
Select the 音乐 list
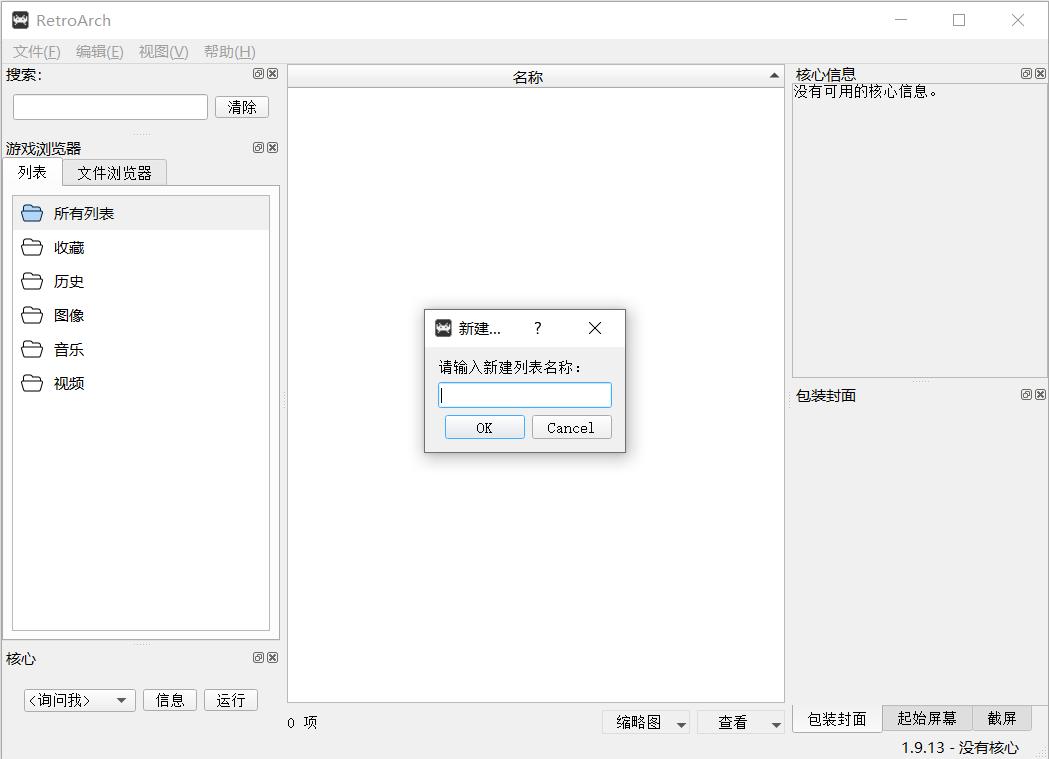point(141,349)
